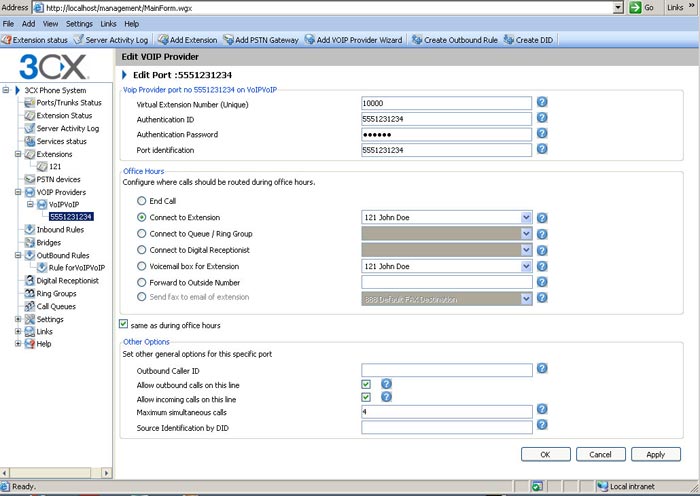700x496 pixels.
Task: Select Connect to Queue / Ring Group option
Action: point(142,233)
